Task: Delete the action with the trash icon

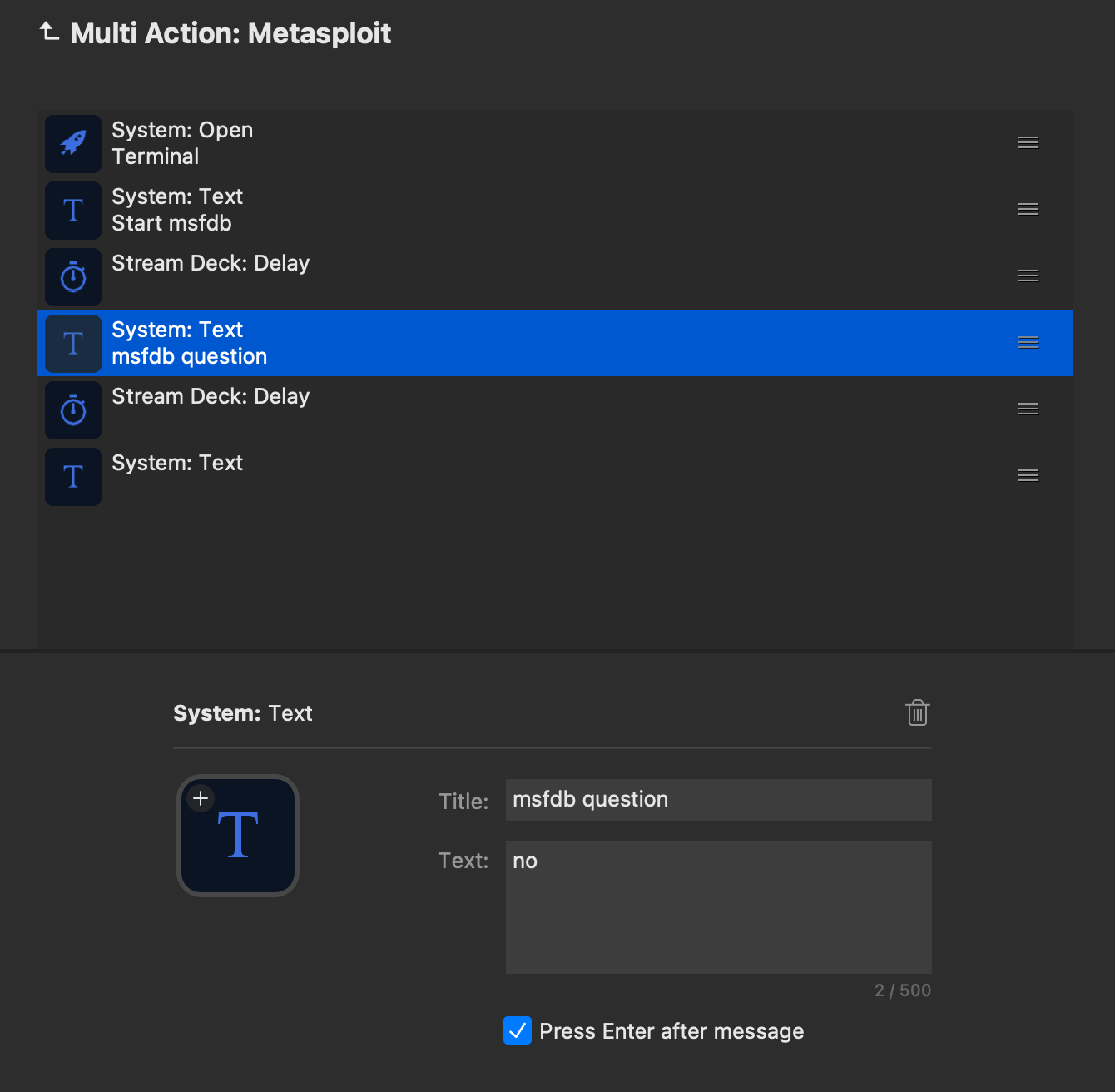Action: 917,713
